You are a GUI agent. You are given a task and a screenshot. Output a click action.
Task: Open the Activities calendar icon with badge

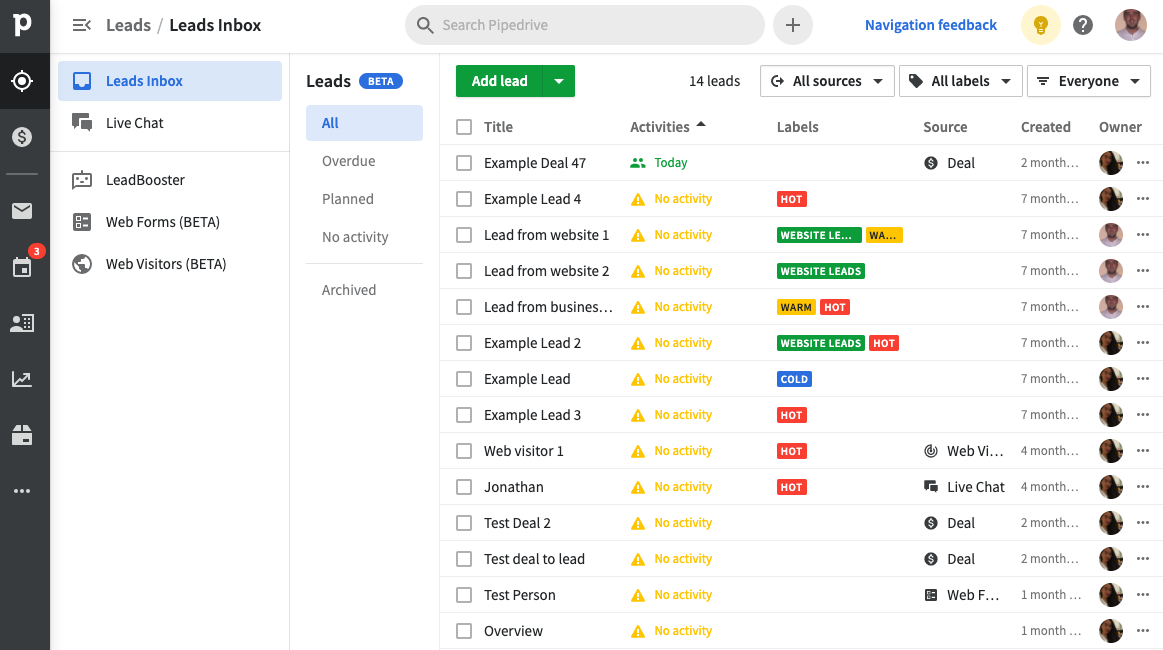pos(22,266)
